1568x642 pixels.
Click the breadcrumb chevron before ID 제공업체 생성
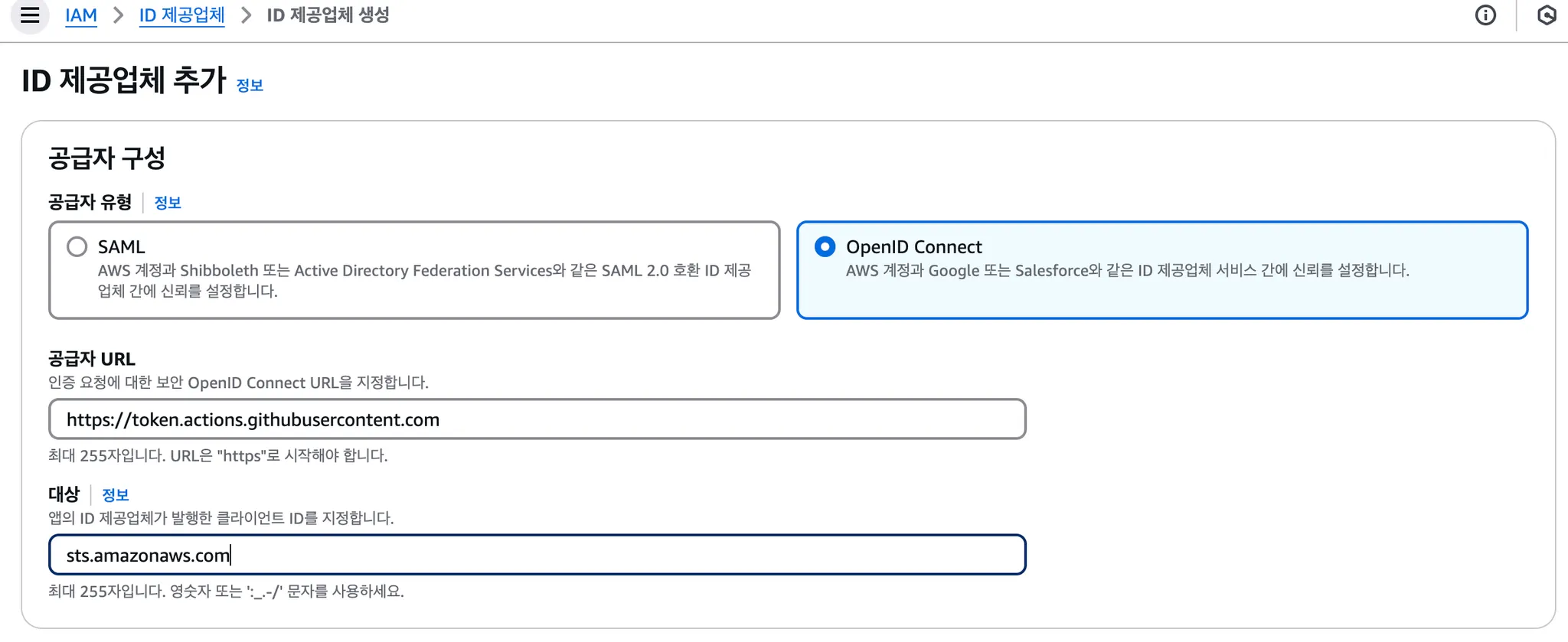[x=246, y=15]
